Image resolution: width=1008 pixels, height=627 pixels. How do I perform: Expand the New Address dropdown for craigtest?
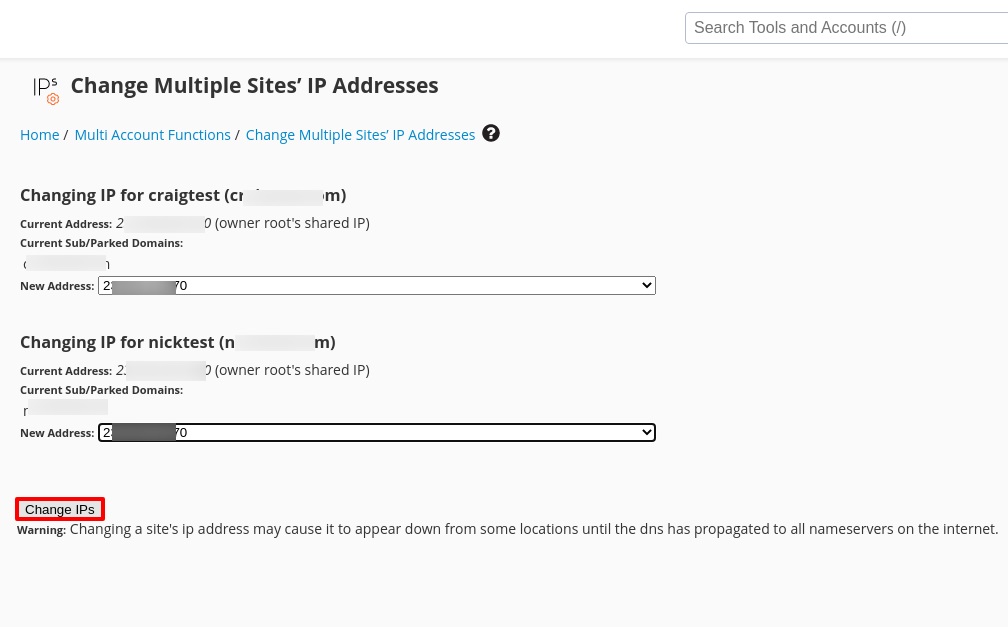tap(376, 286)
